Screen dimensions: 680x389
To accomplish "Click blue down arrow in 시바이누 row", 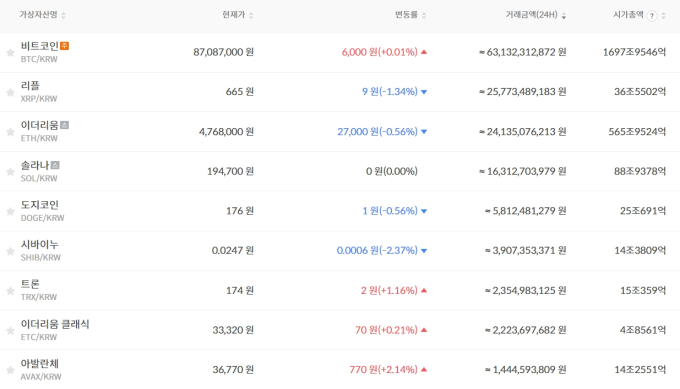I will pos(424,251).
